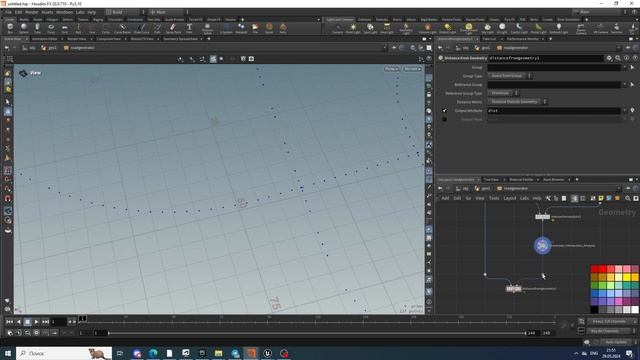Go back in Scene View path navigation
Screen dimensions: 640x360
pyautogui.click(x=7, y=48)
